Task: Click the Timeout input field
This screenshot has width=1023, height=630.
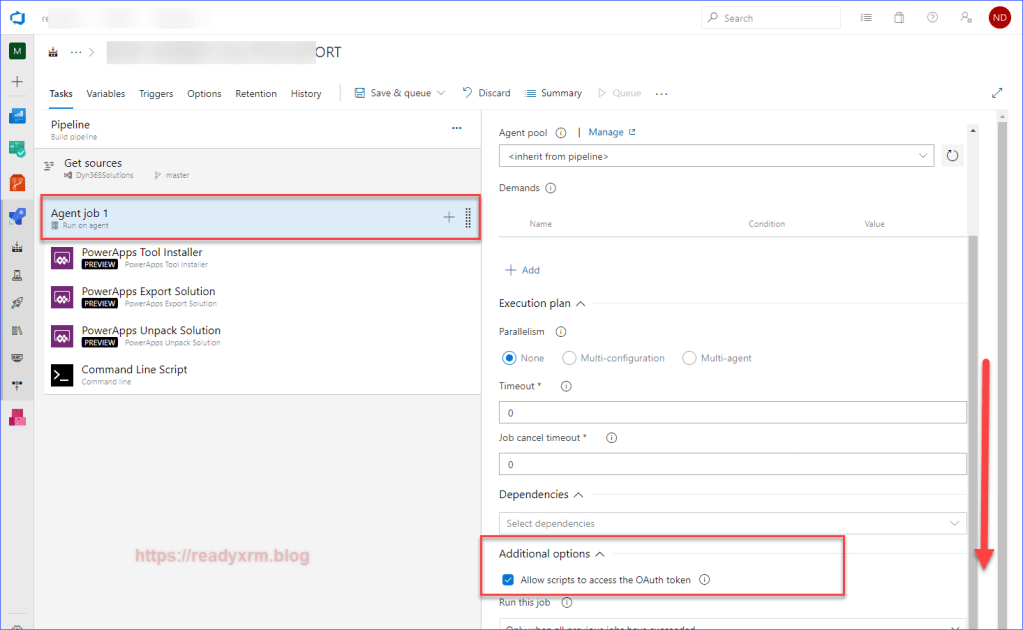Action: 732,412
